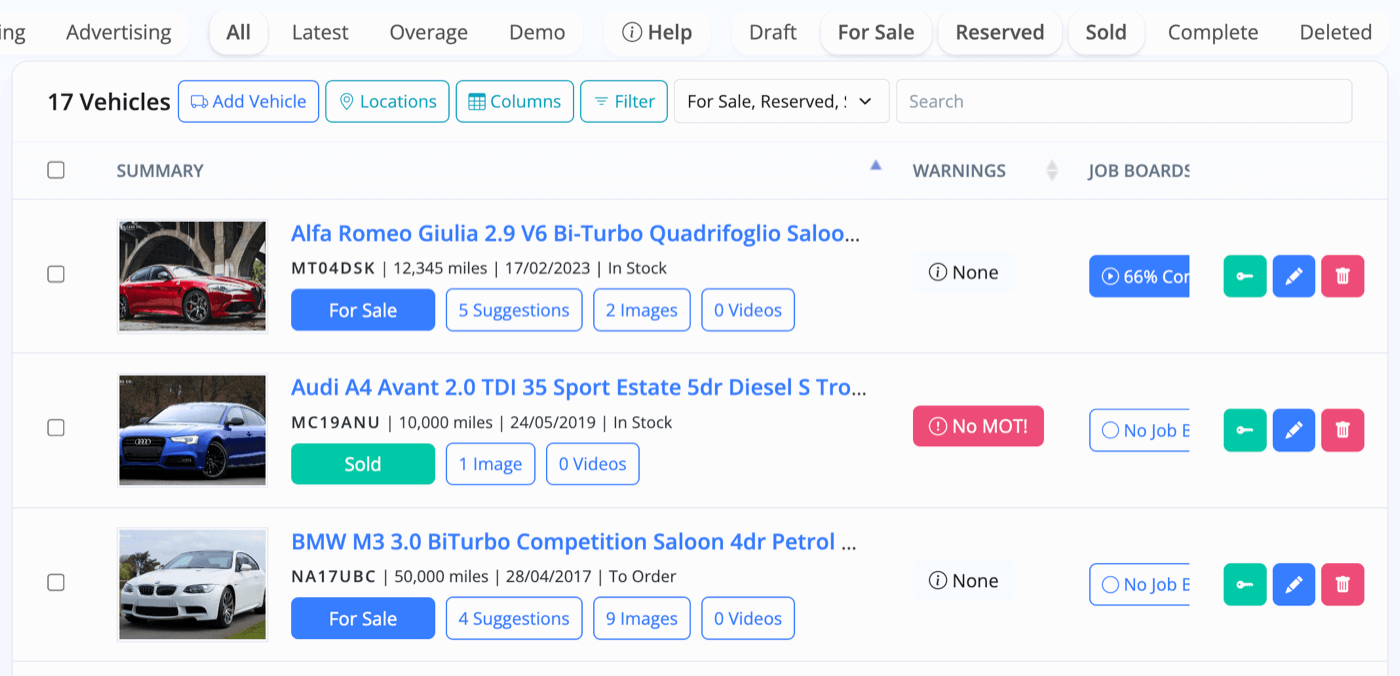Click the 66% job board progress button
Viewport: 1400px width, 676px height.
coord(1139,276)
